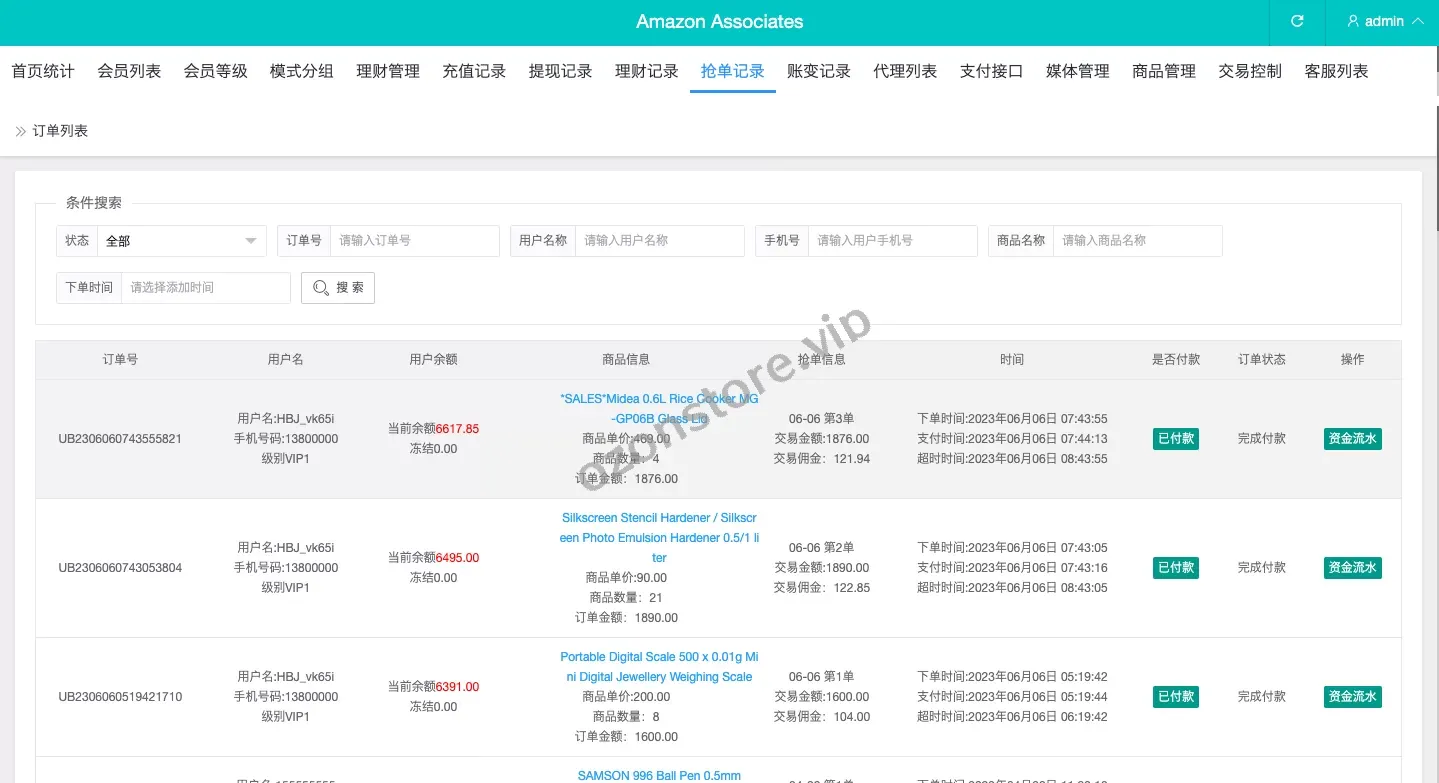Screen dimensions: 1439x783
Task: Switch to the 首页统计 tab
Action: pyautogui.click(x=43, y=71)
